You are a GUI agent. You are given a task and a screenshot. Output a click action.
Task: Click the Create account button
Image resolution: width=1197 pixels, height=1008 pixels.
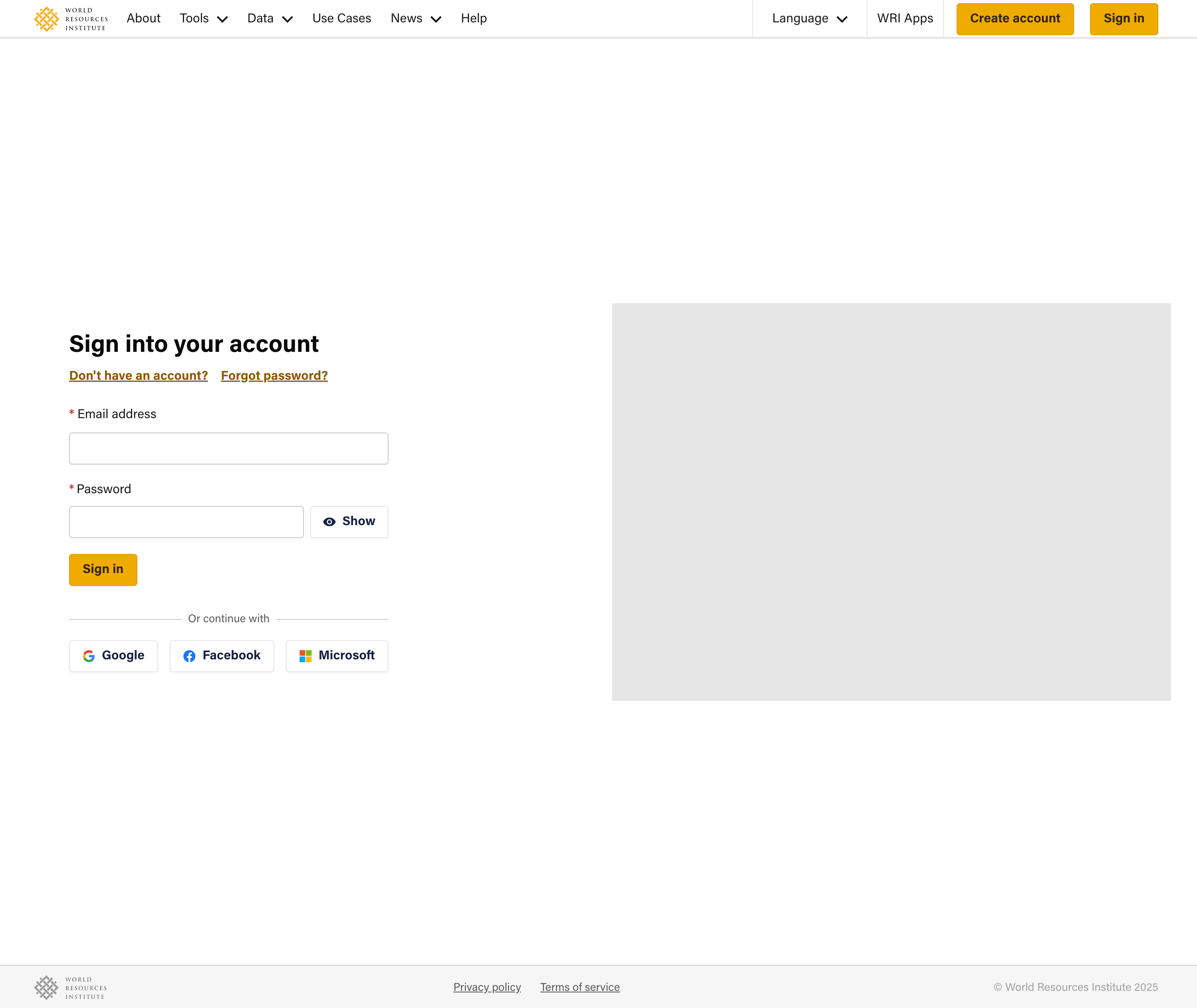click(1015, 19)
